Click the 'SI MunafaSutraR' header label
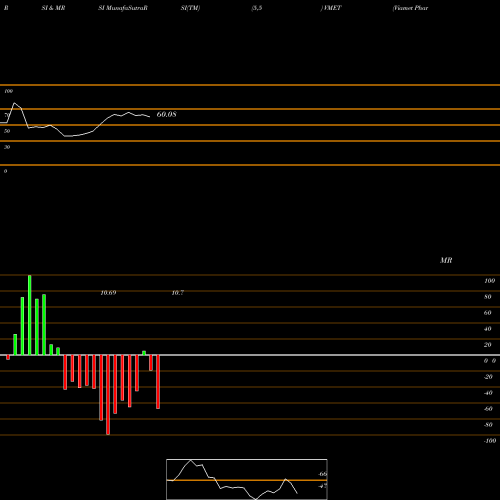This screenshot has width=500, height=500. click(x=123, y=8)
